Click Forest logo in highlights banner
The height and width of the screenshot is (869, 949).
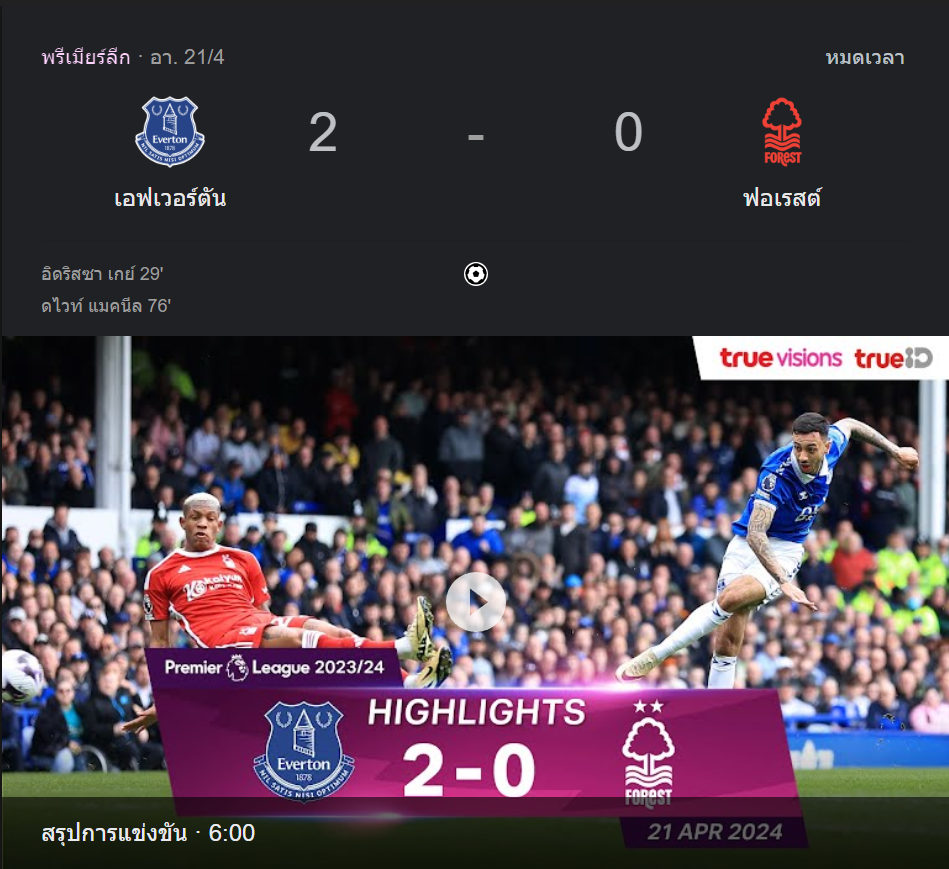(648, 754)
